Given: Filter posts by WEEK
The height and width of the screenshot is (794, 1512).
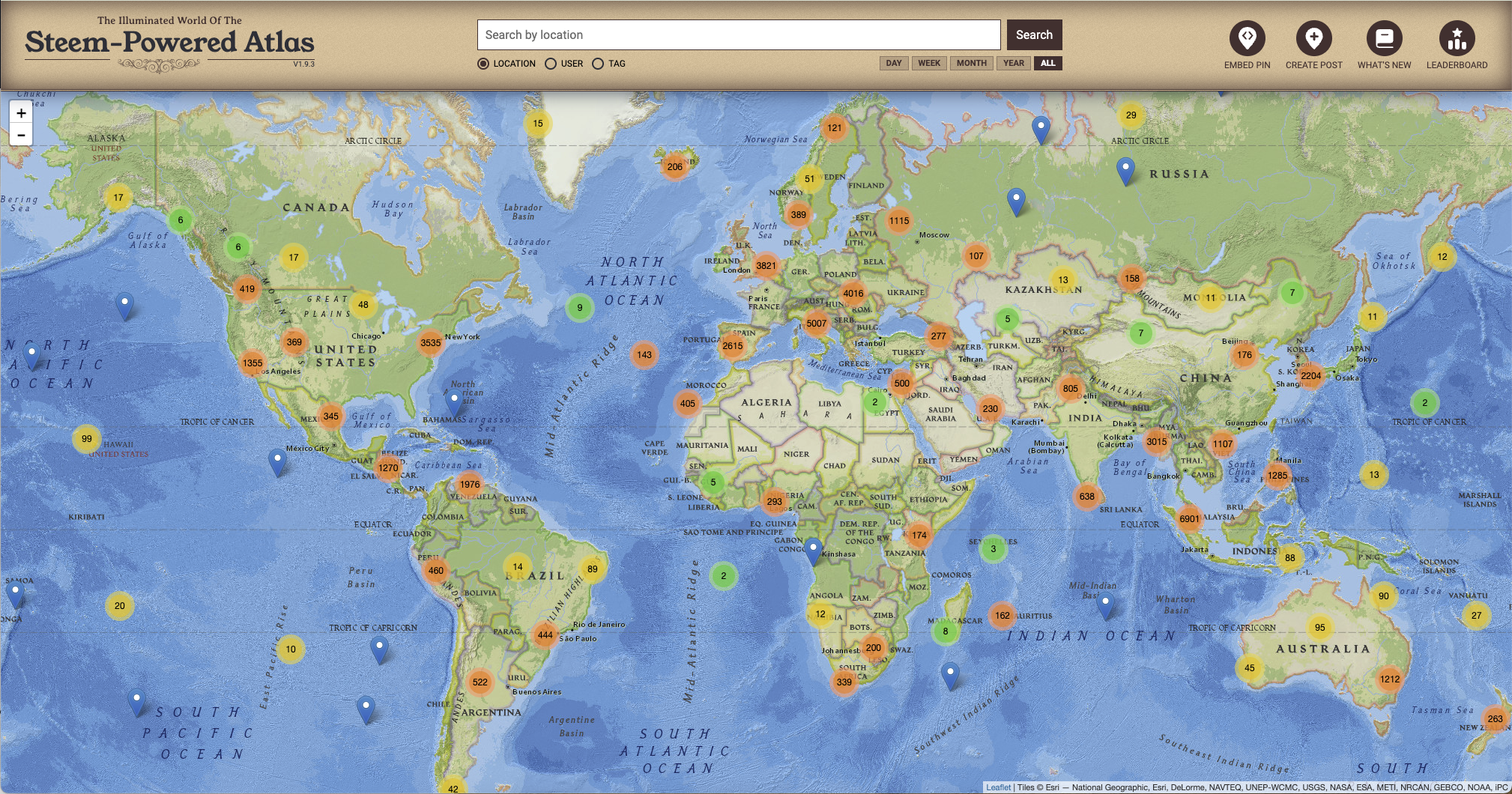Looking at the screenshot, I should pos(929,63).
